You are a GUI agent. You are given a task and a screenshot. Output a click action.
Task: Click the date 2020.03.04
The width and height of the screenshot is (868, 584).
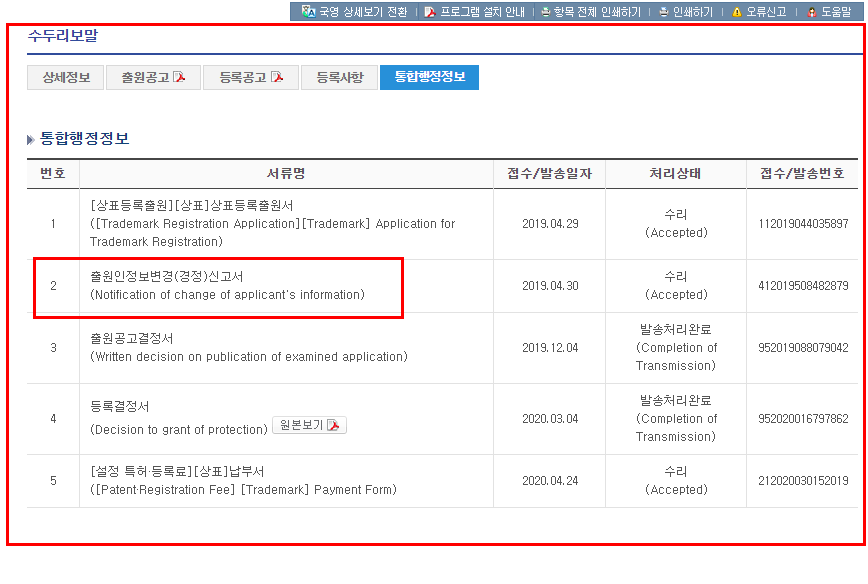pyautogui.click(x=550, y=418)
